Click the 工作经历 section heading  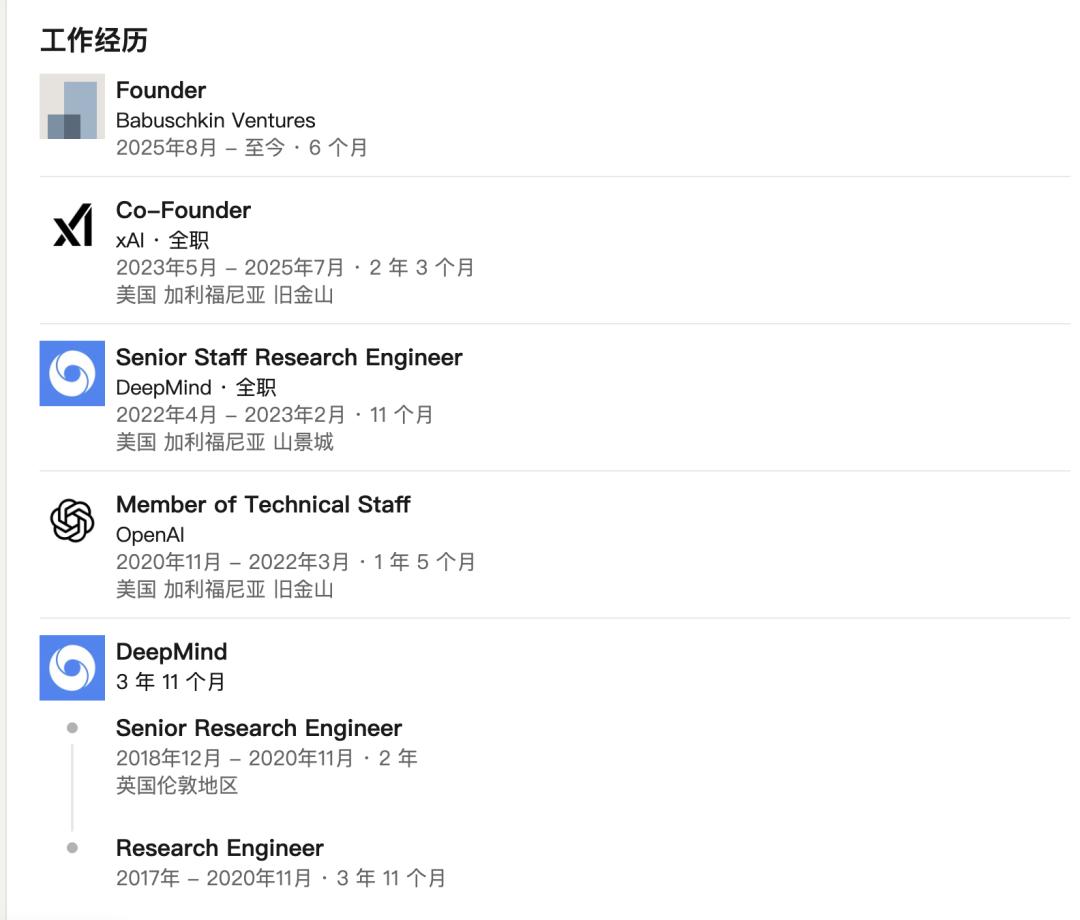(x=94, y=40)
